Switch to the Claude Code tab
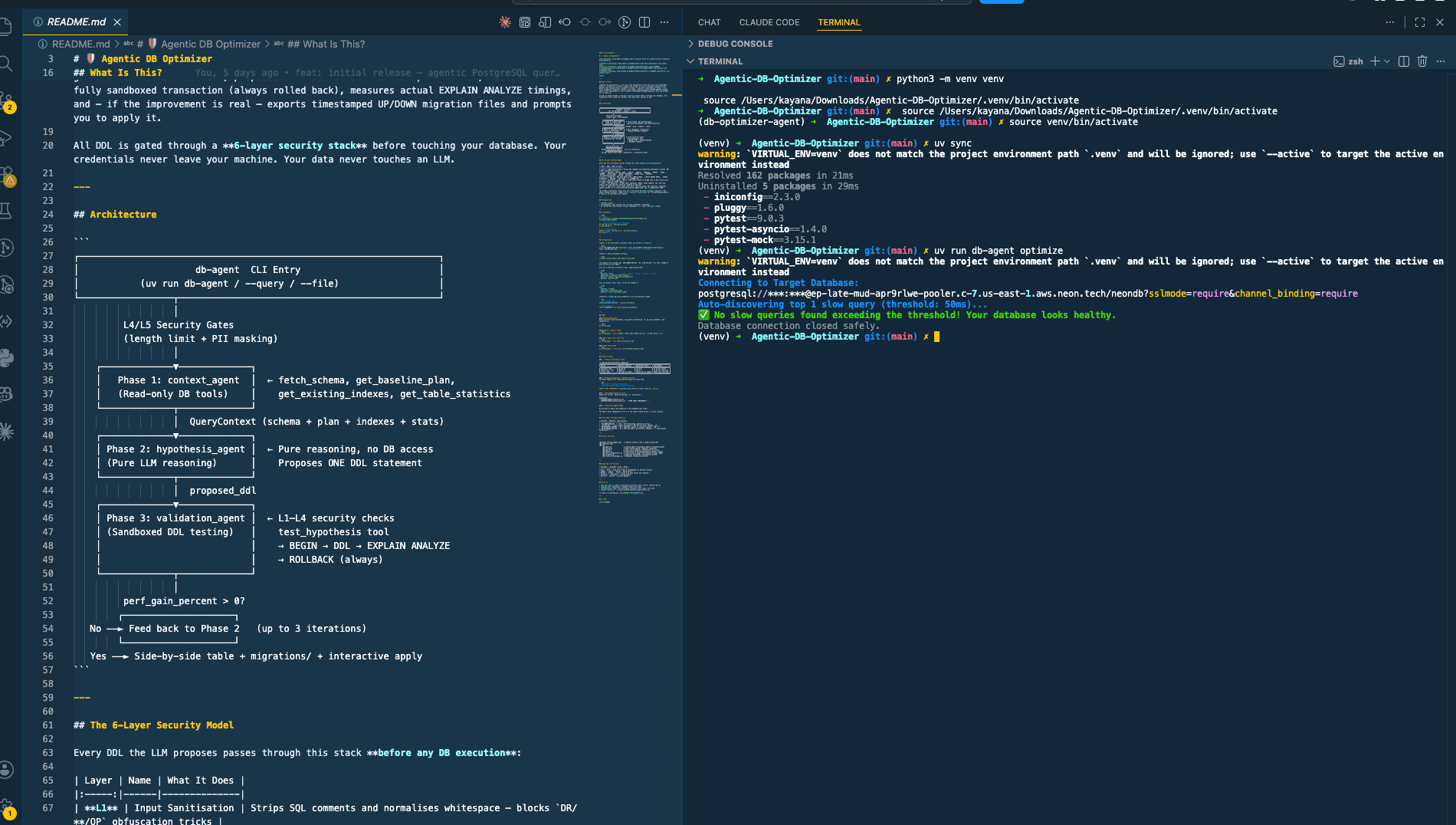This screenshot has width=1456, height=825. [x=769, y=22]
